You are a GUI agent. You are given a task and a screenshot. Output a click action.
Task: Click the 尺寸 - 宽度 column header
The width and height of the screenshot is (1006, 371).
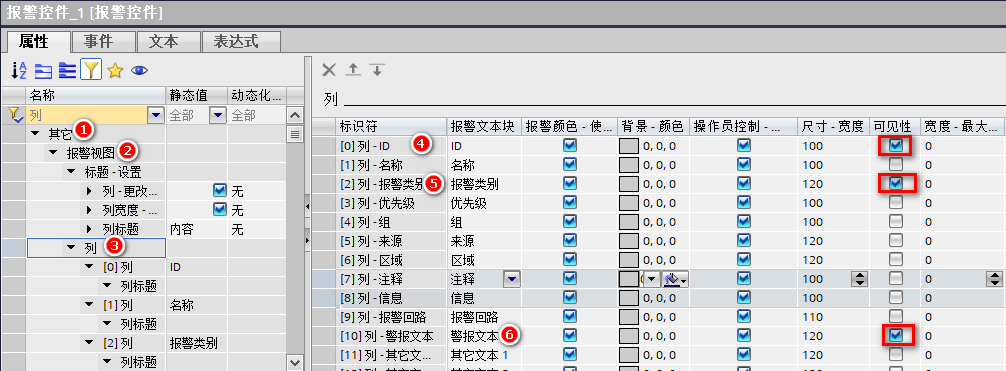point(833,126)
